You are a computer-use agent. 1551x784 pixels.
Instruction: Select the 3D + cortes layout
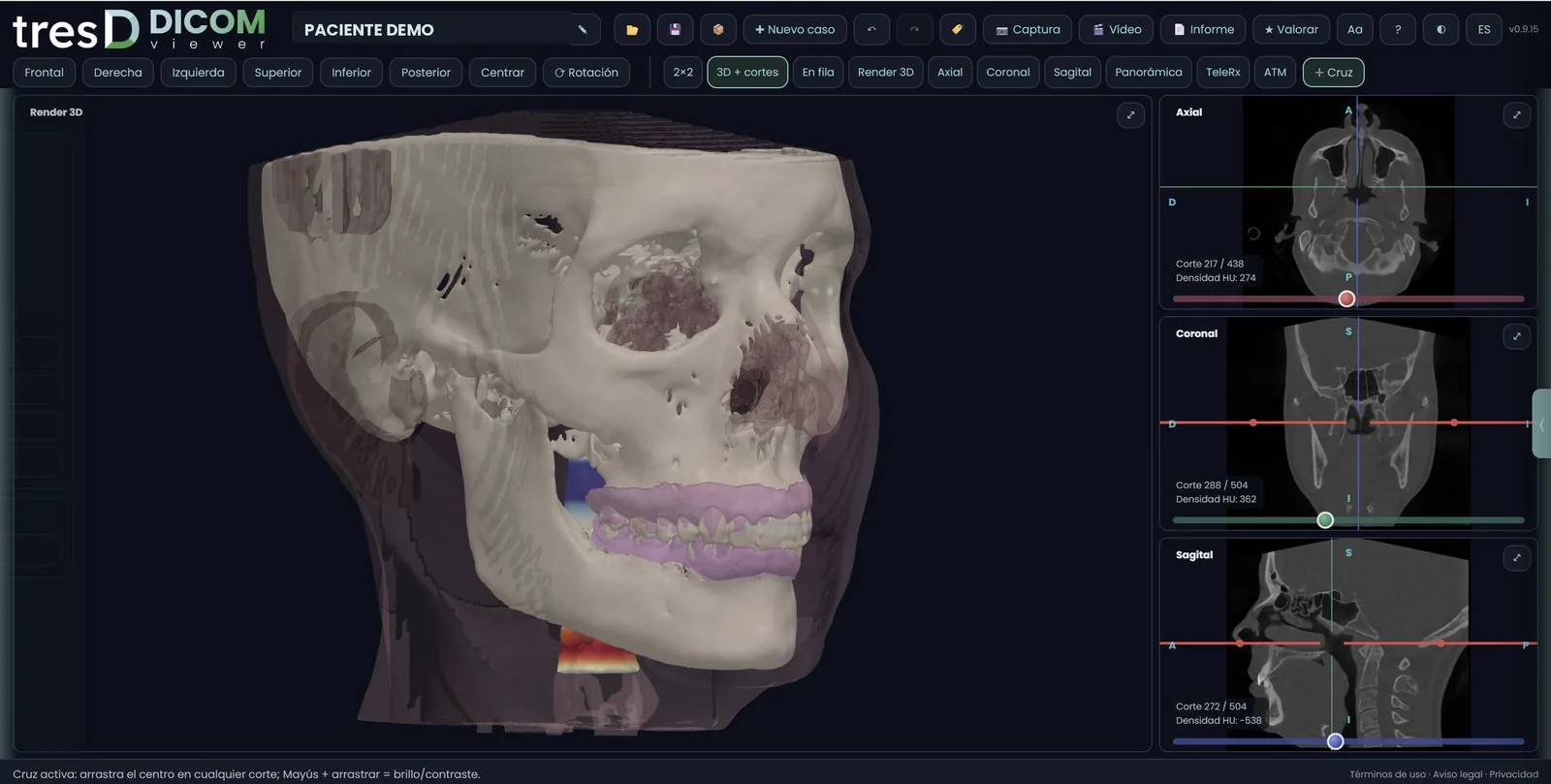pos(747,72)
